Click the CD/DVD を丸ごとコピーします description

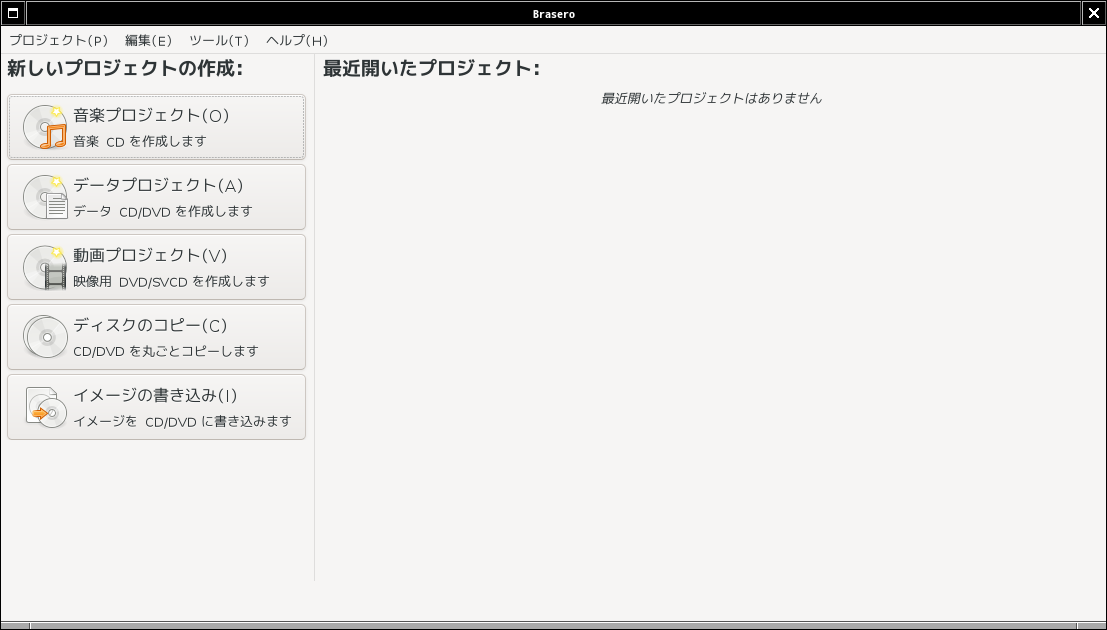tap(166, 351)
